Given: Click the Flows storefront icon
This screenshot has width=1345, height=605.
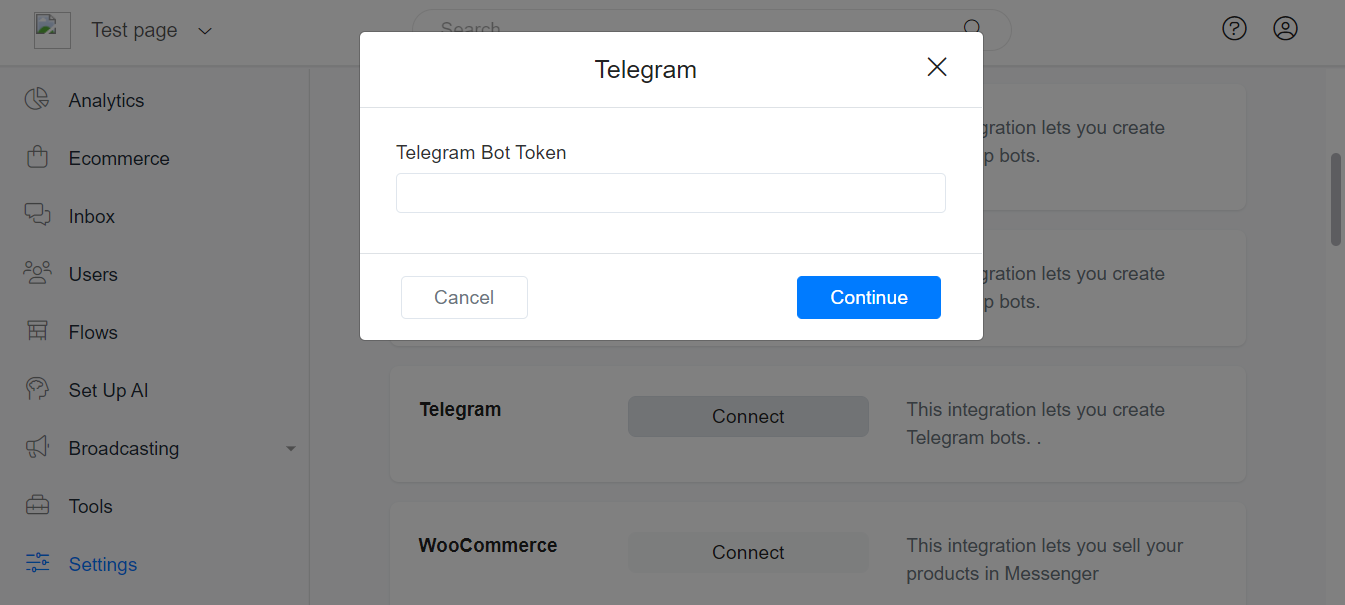Looking at the screenshot, I should 37,331.
